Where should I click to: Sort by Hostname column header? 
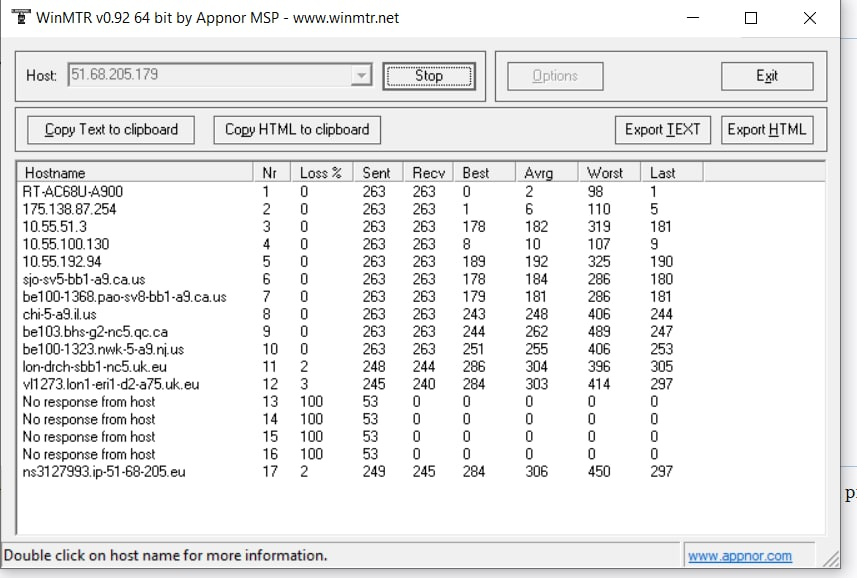tap(135, 173)
